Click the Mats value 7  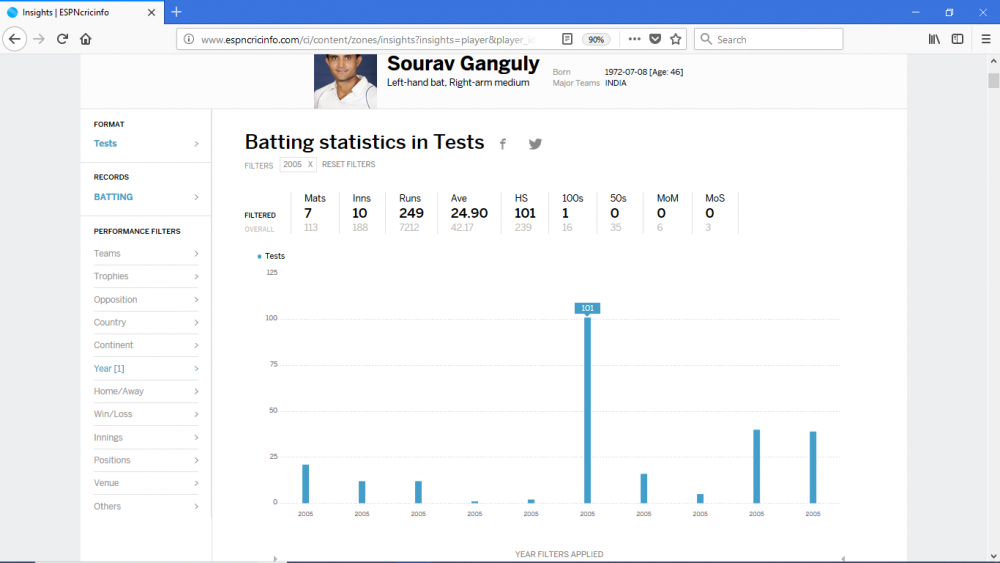point(308,213)
